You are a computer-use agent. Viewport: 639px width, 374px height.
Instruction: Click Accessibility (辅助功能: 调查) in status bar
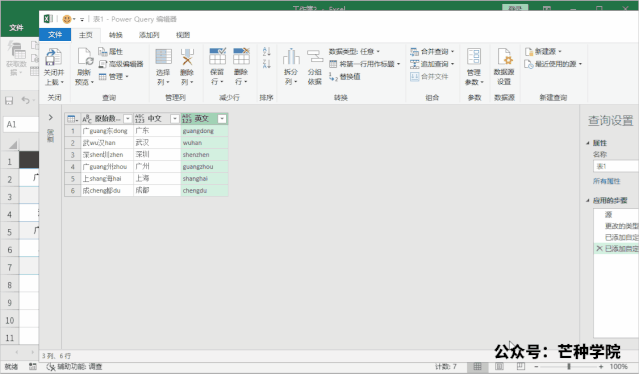tap(75, 367)
